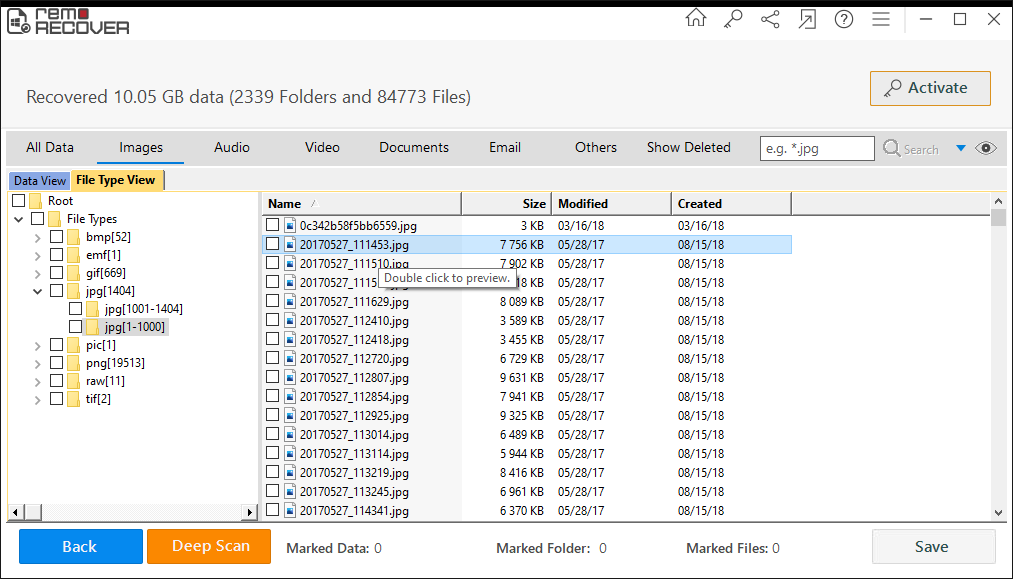Switch to the Documents tab

[413, 147]
